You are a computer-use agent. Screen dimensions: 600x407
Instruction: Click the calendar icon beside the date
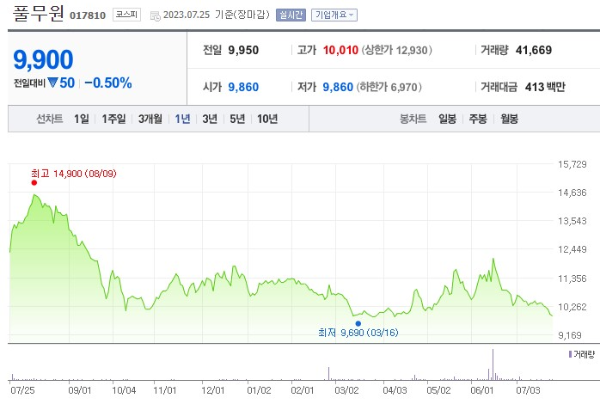(155, 16)
